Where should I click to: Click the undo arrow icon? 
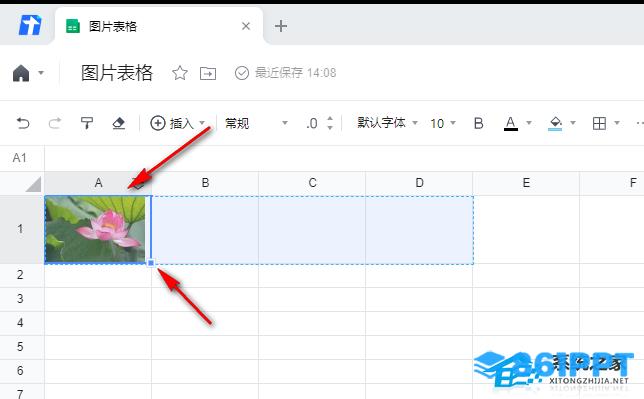point(23,123)
